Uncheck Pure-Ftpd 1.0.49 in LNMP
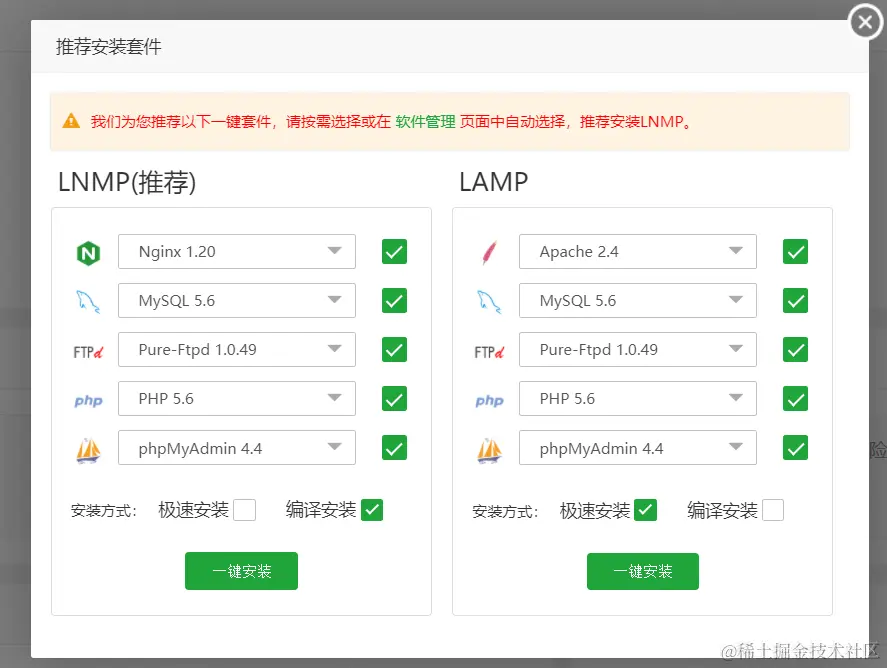 [394, 350]
